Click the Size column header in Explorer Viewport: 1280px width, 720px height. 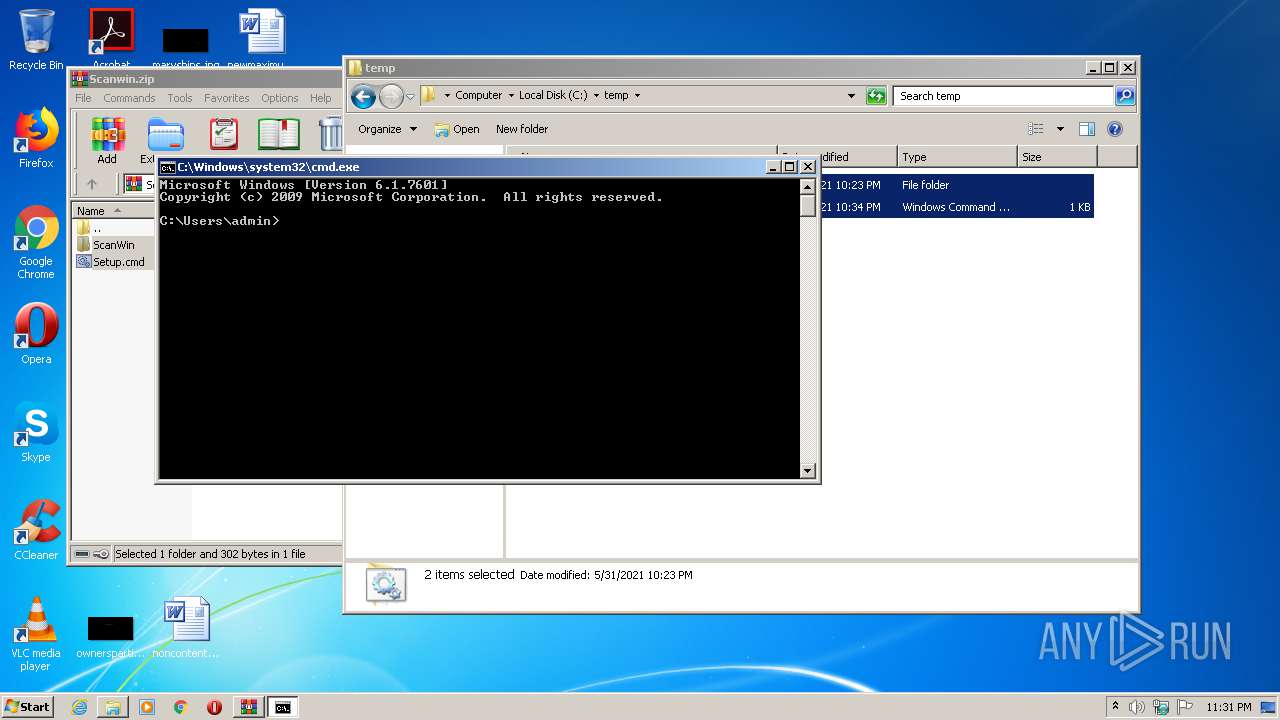[x=1057, y=157]
